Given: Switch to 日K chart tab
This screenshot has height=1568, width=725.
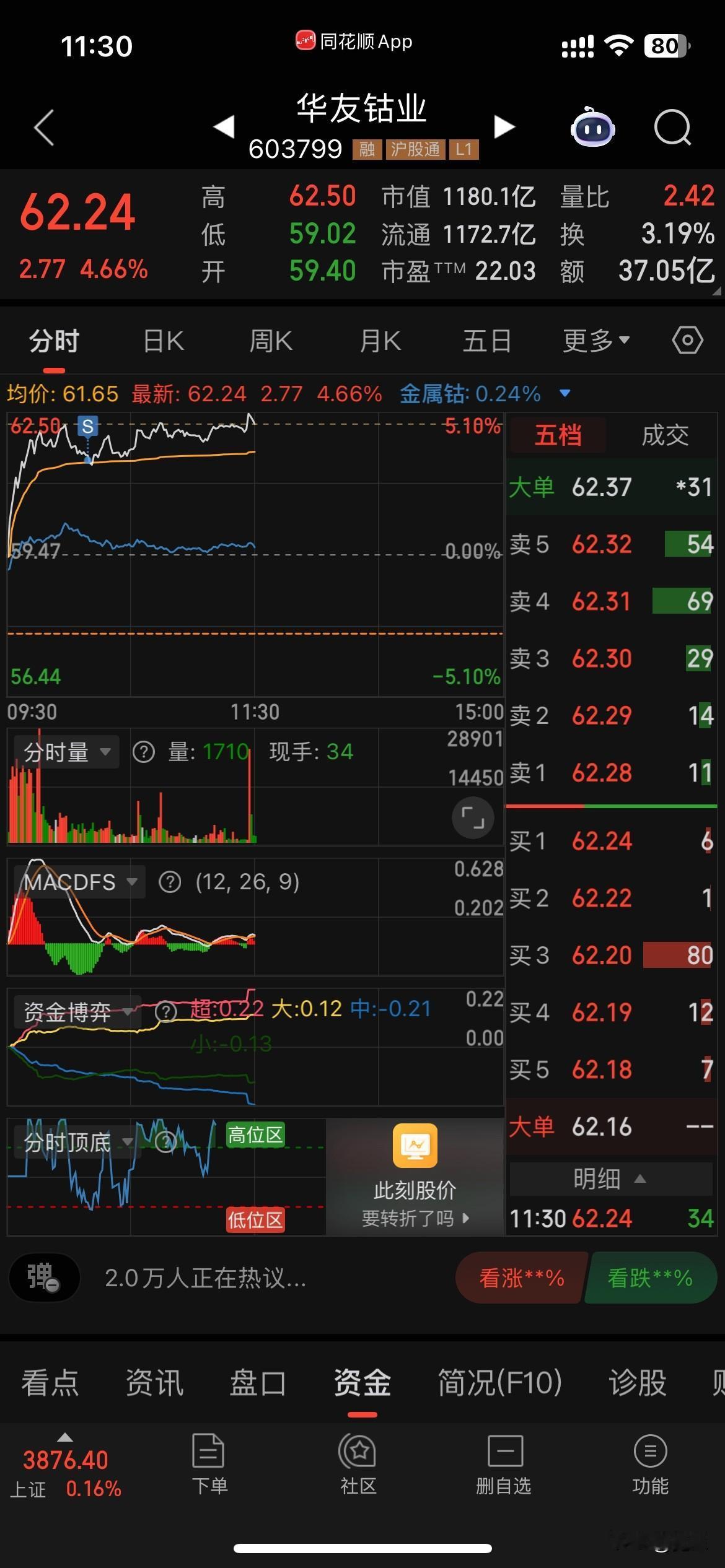Looking at the screenshot, I should pos(164,341).
